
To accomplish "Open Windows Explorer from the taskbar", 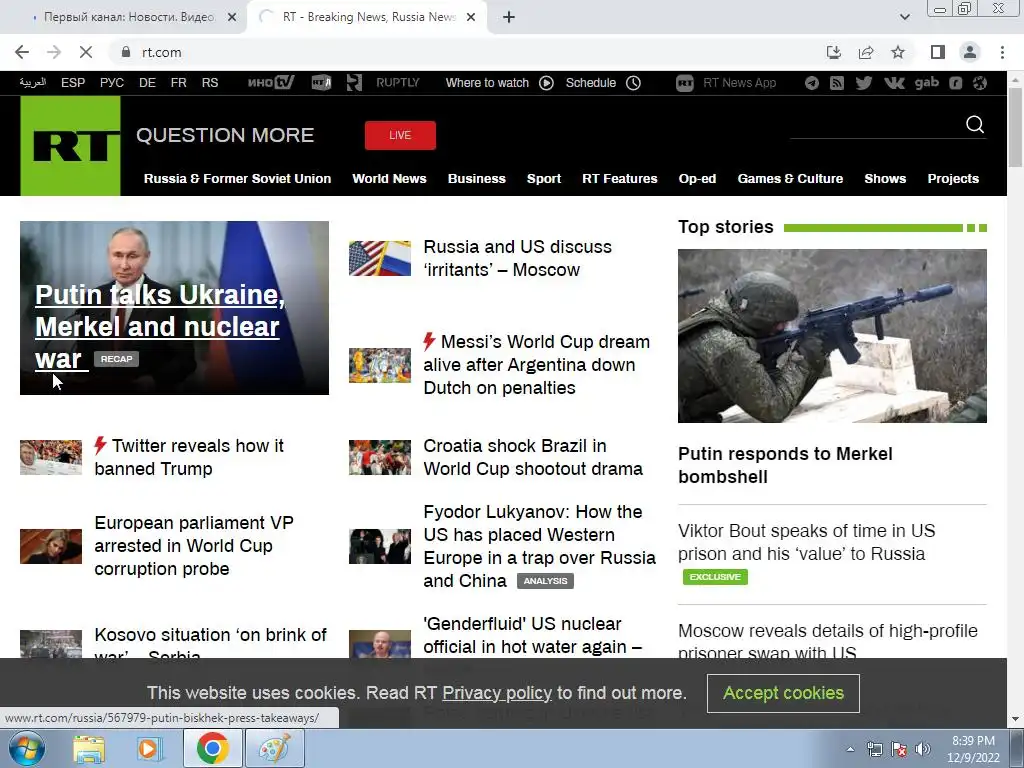I will (x=89, y=749).
